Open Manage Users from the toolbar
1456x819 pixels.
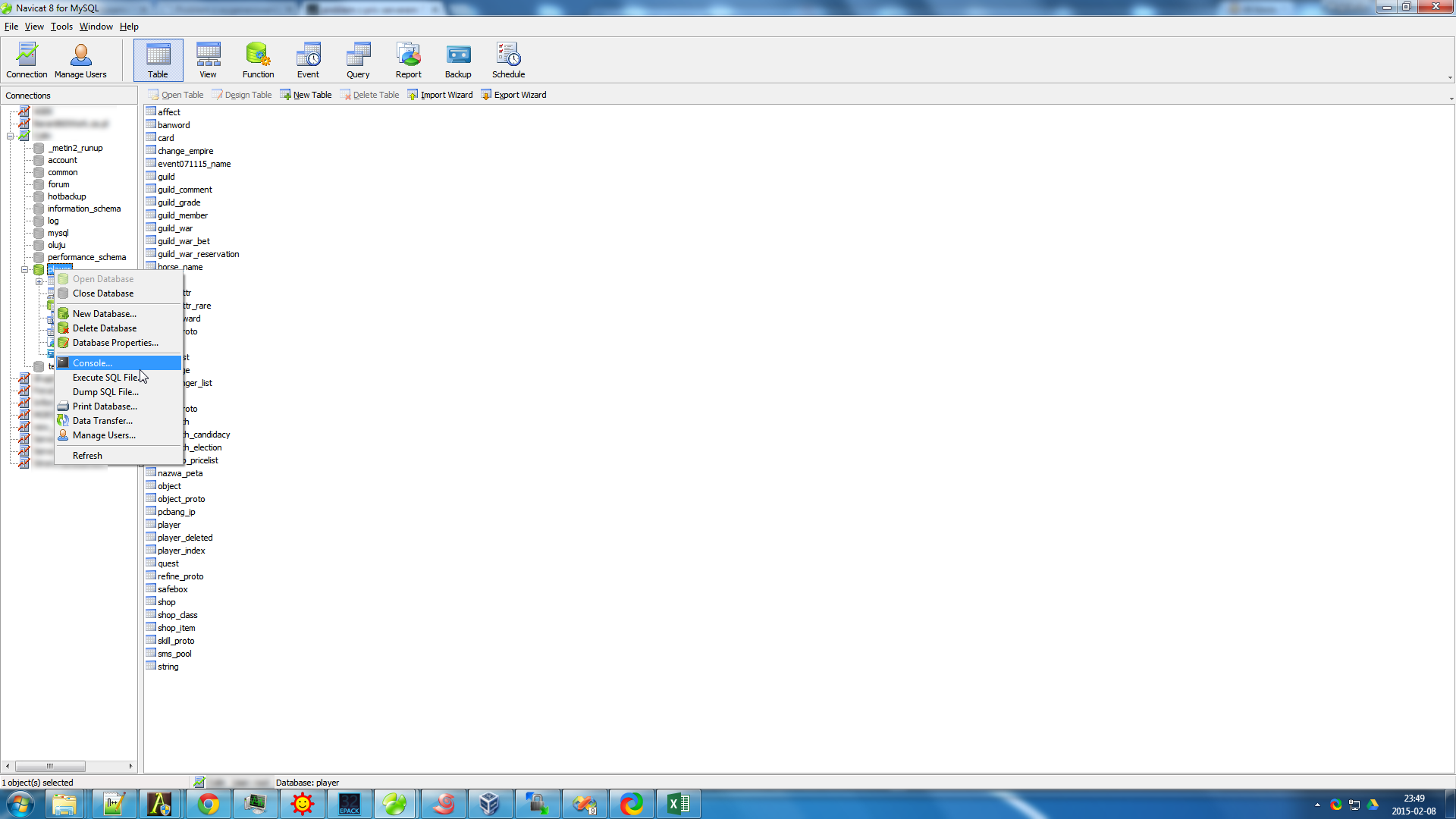[x=80, y=61]
